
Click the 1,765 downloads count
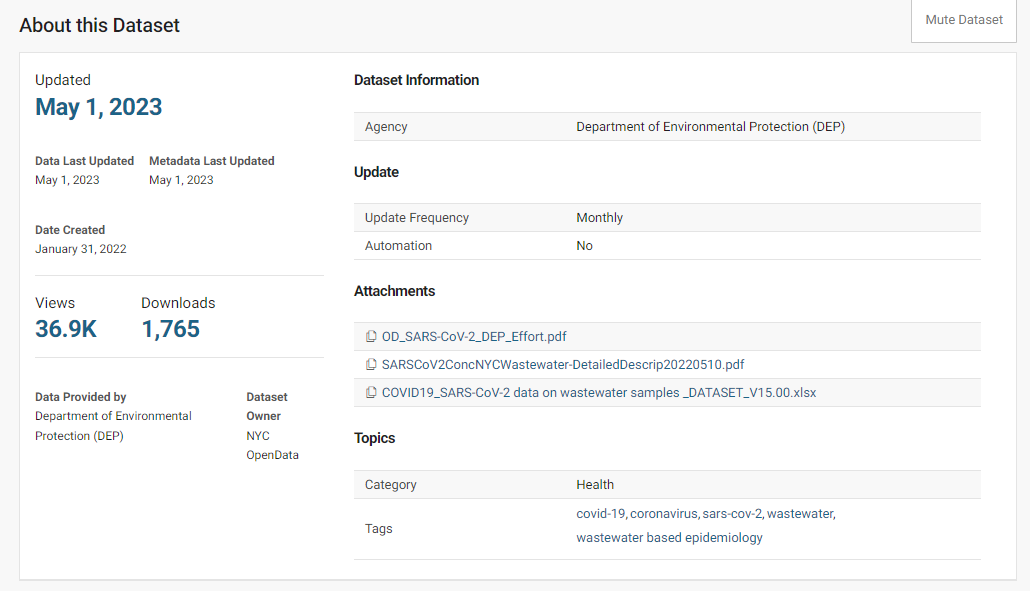click(x=170, y=329)
